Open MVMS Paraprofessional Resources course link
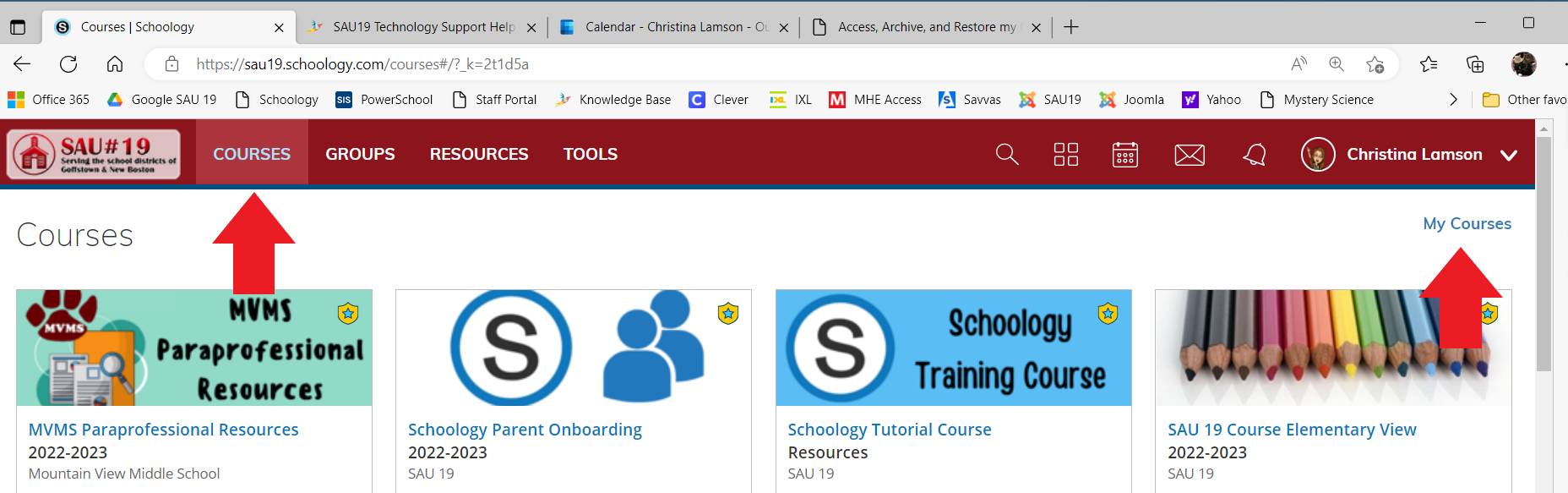1568x493 pixels. 164,430
